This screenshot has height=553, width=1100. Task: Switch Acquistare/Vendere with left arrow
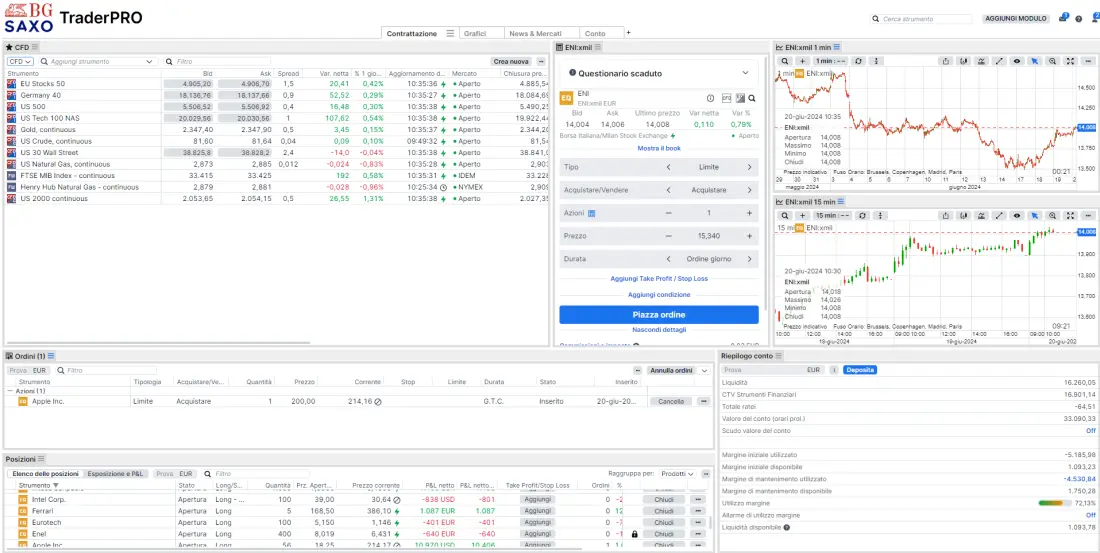coord(668,190)
